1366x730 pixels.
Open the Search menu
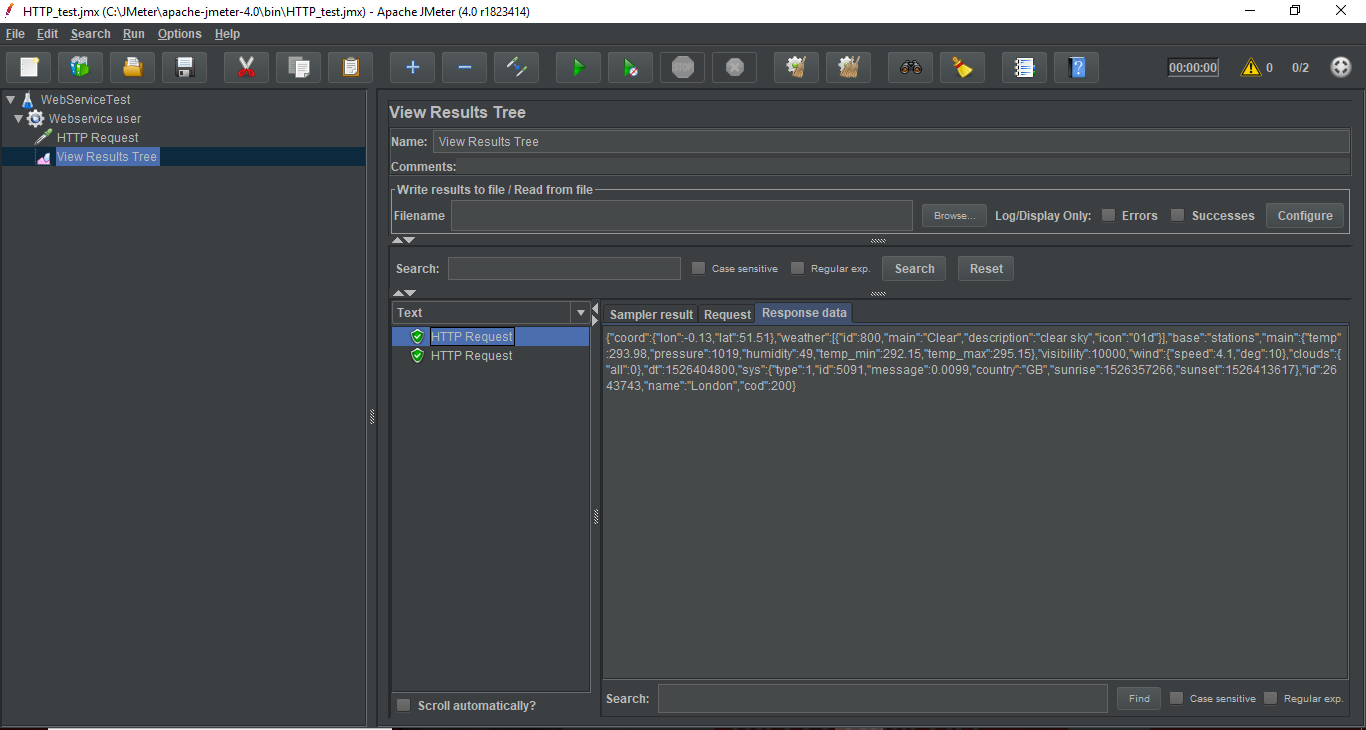point(90,34)
